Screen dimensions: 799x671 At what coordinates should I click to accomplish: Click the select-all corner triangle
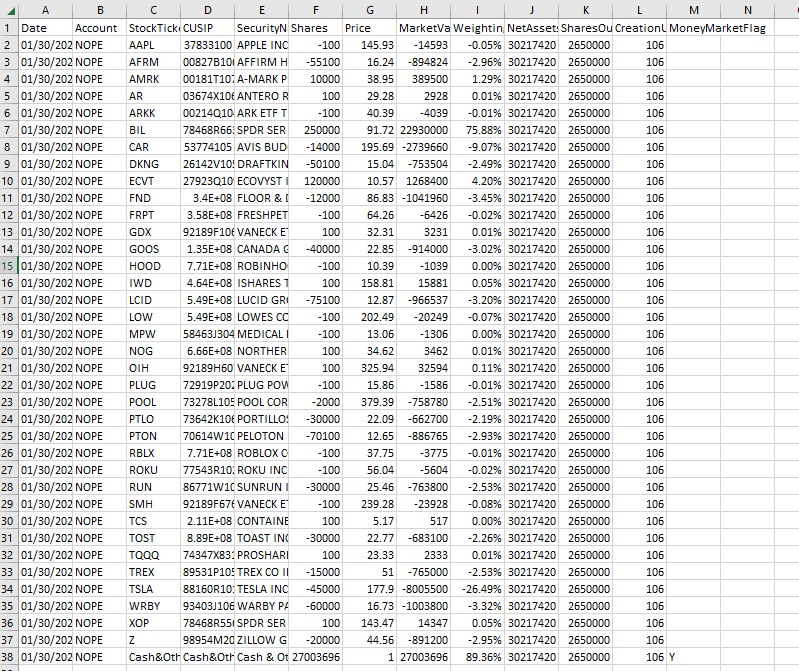[9, 10]
